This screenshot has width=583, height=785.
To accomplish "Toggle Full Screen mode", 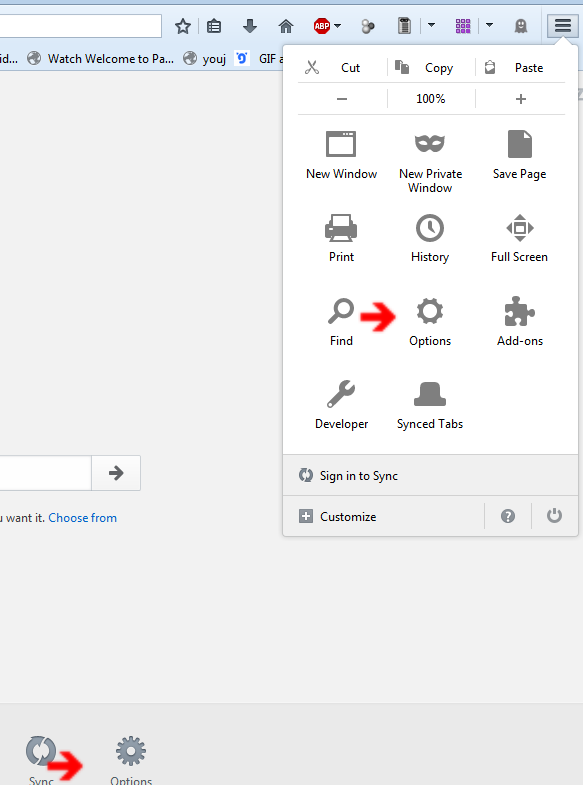I will click(519, 239).
